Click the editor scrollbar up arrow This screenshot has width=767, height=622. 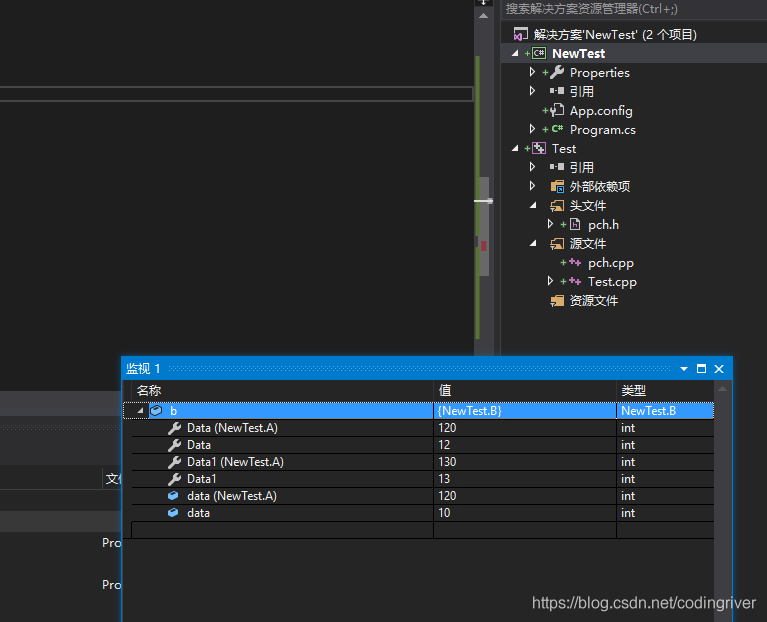click(483, 16)
